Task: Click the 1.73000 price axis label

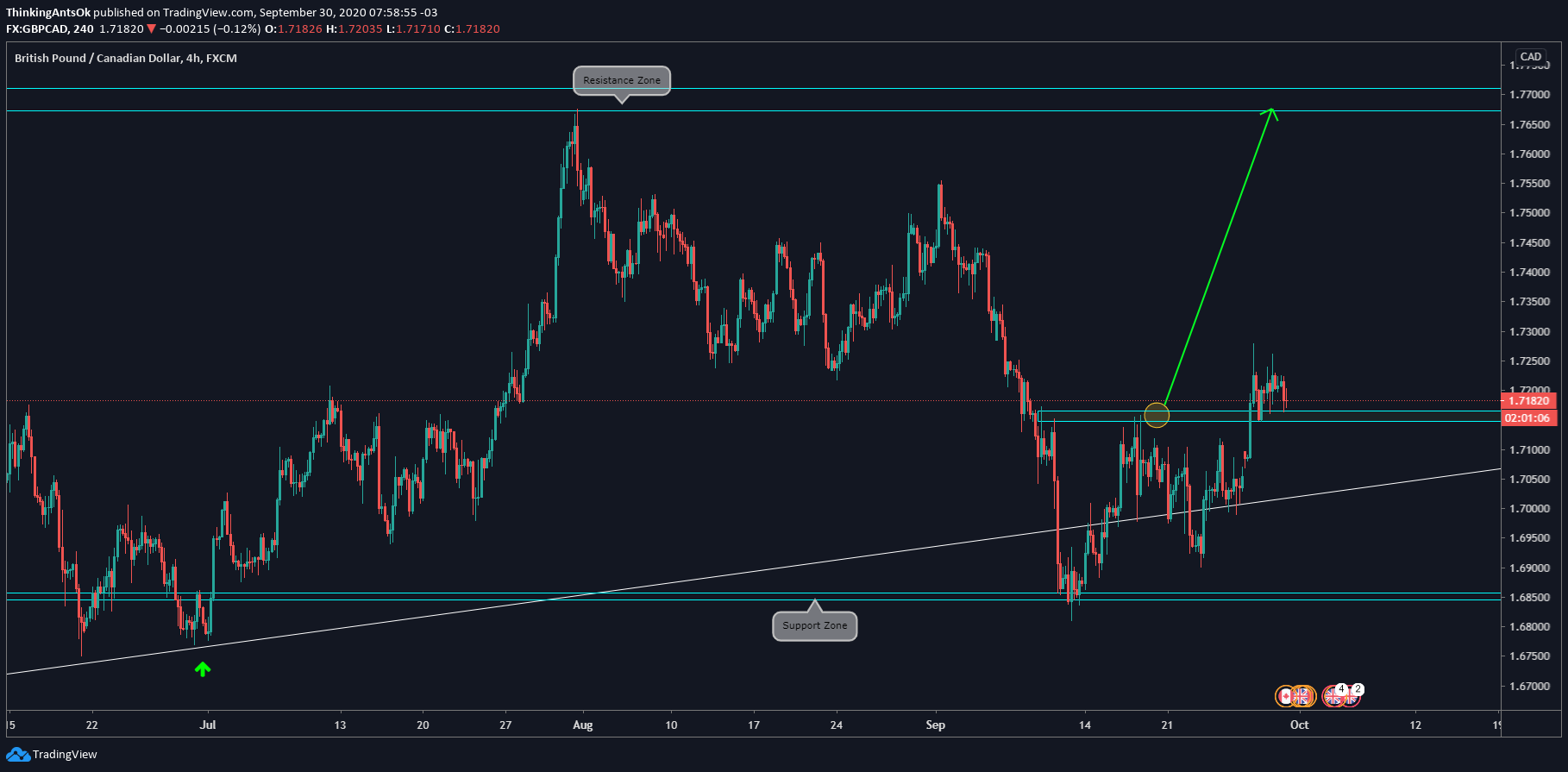Action: click(x=1529, y=332)
